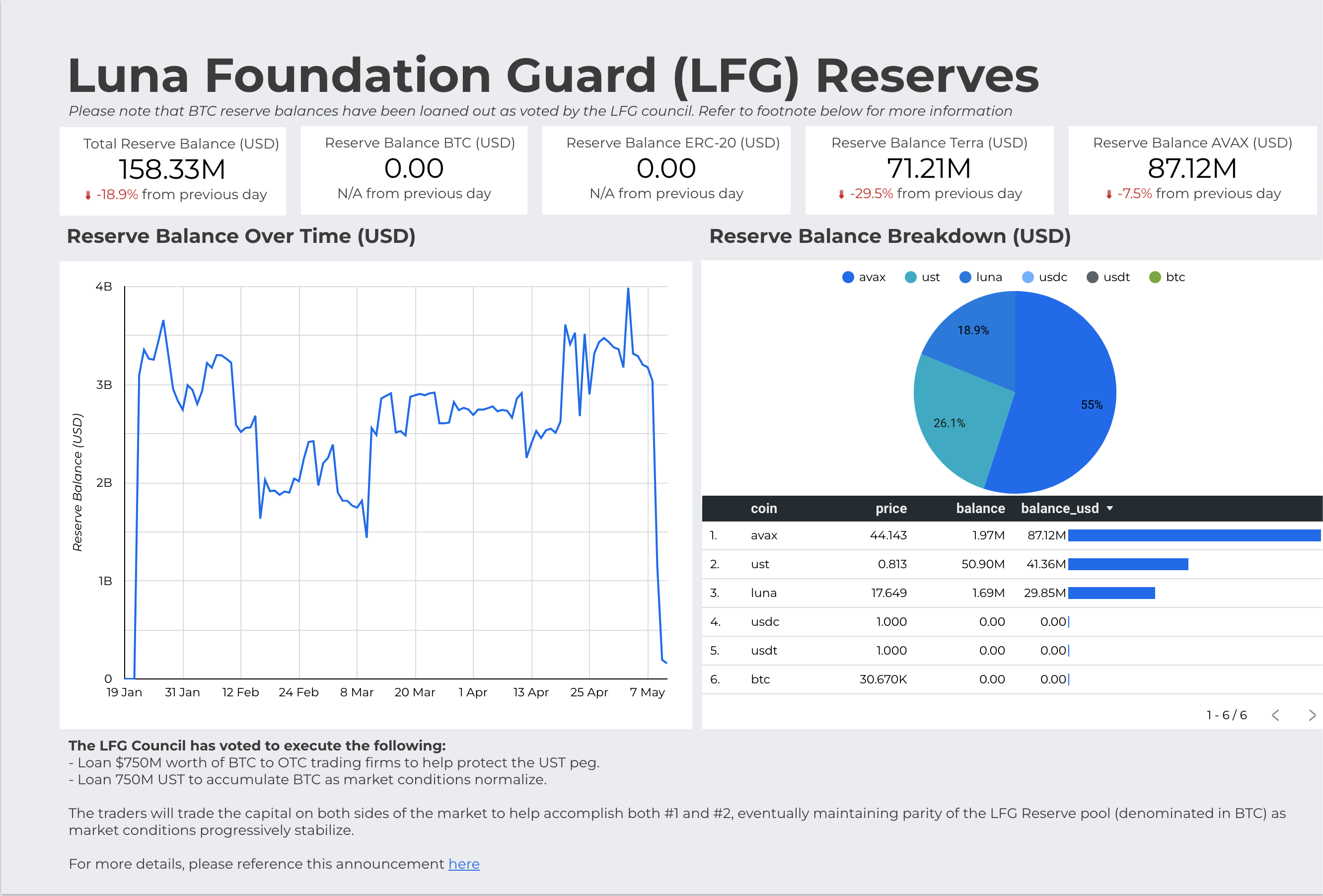Sort table by balance column header

pos(980,508)
